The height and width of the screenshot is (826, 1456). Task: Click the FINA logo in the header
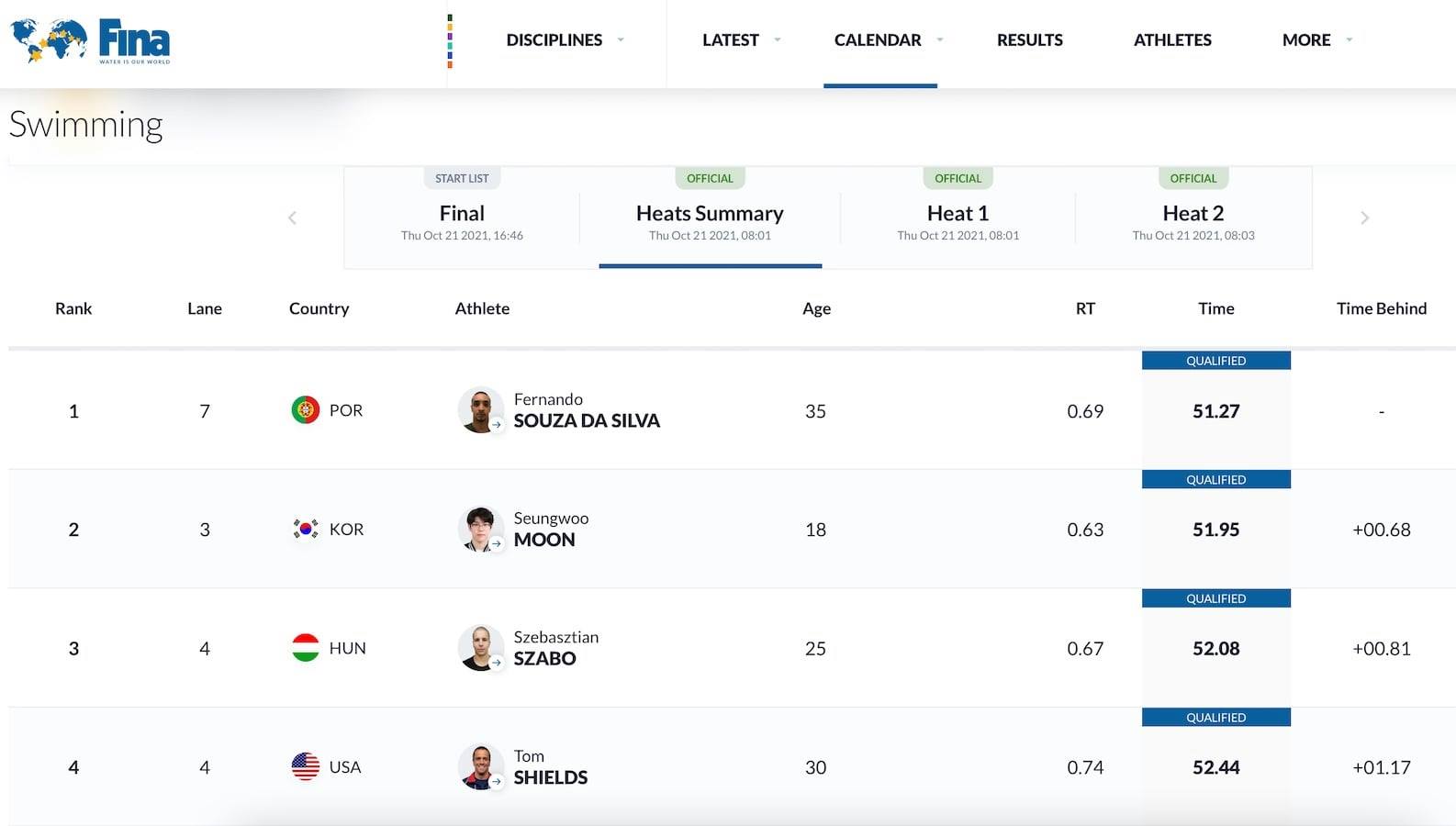tap(90, 41)
